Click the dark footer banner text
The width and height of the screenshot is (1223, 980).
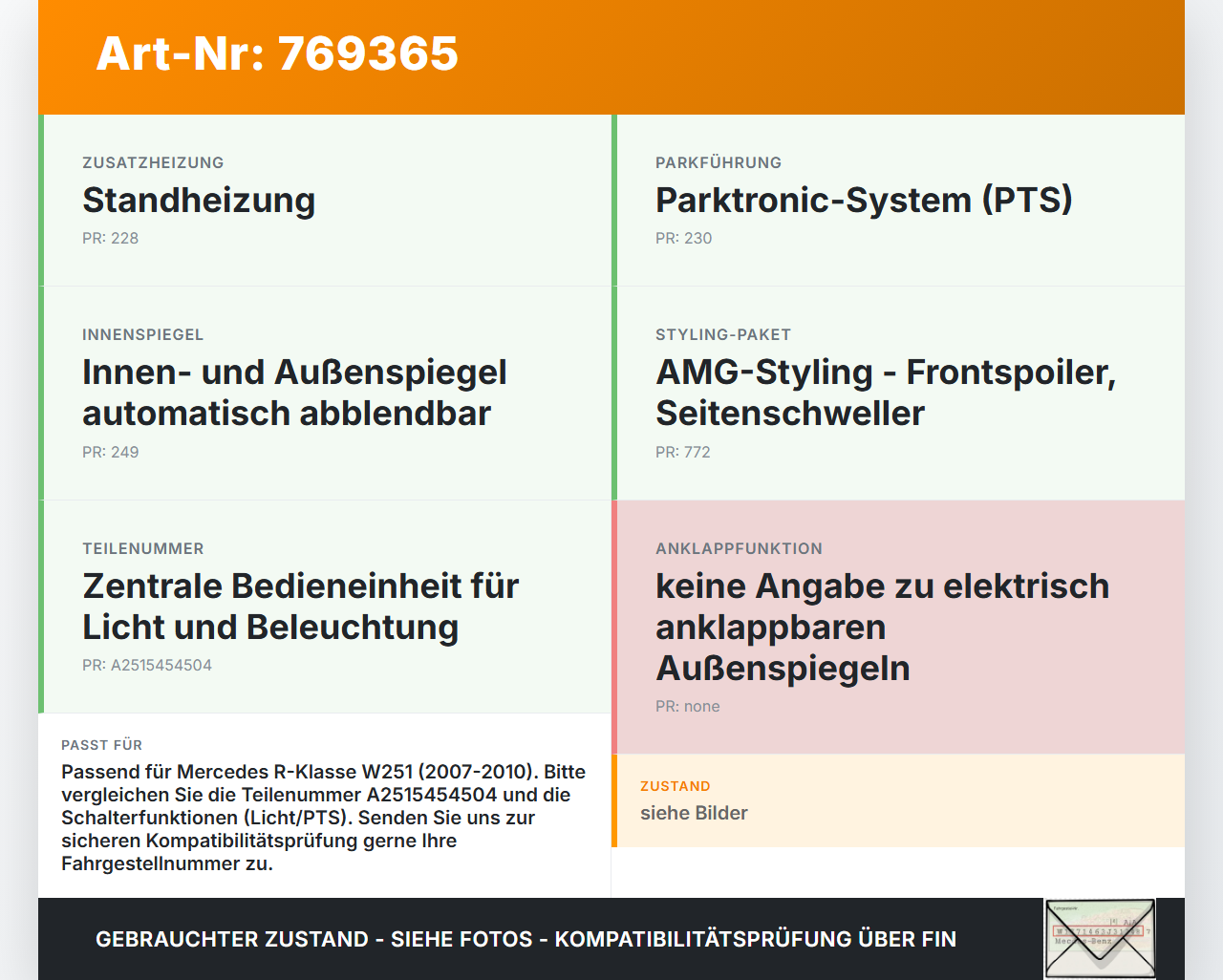coord(526,939)
